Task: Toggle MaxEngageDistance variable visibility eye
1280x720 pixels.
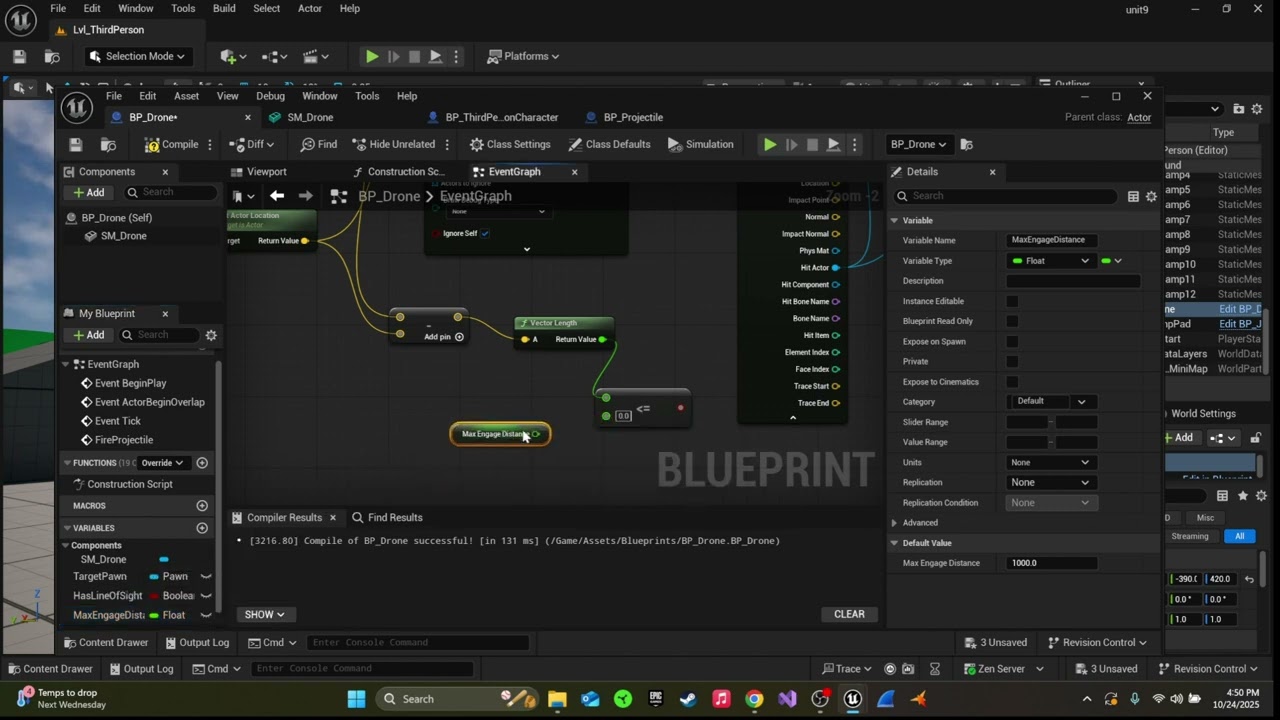Action: point(206,615)
